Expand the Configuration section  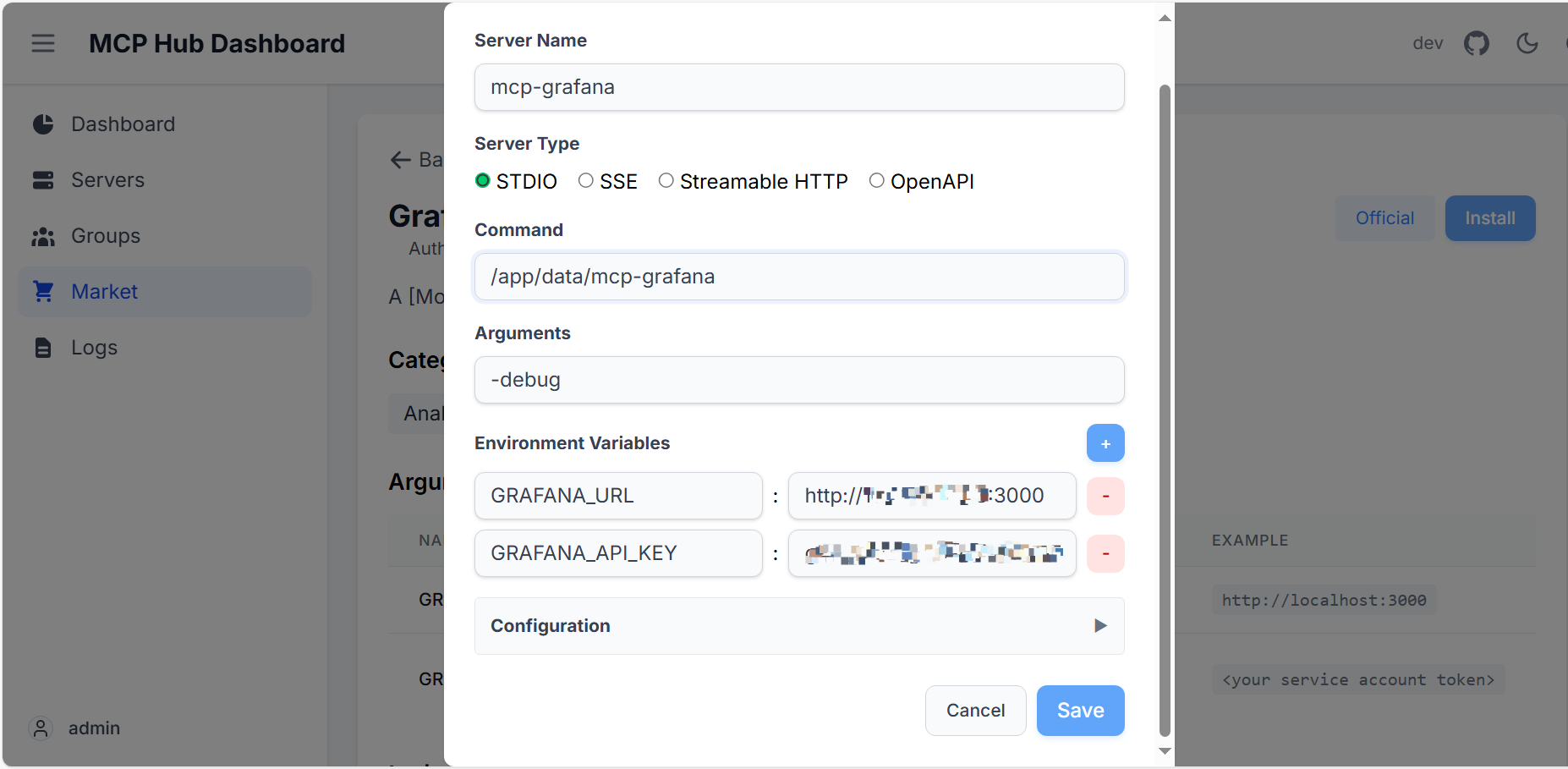point(799,626)
